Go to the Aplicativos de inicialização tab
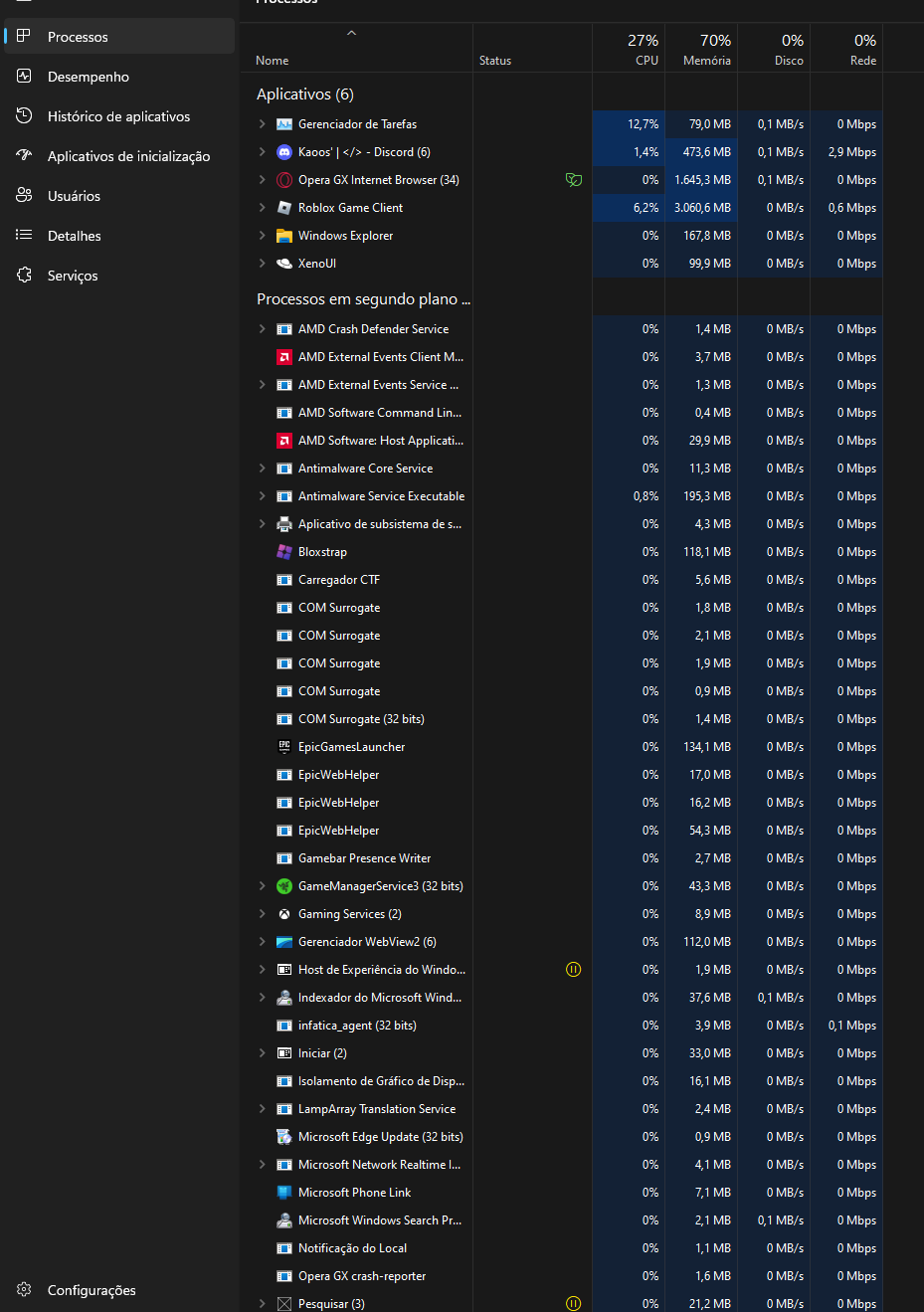The width and height of the screenshot is (924, 1312). 119,156
